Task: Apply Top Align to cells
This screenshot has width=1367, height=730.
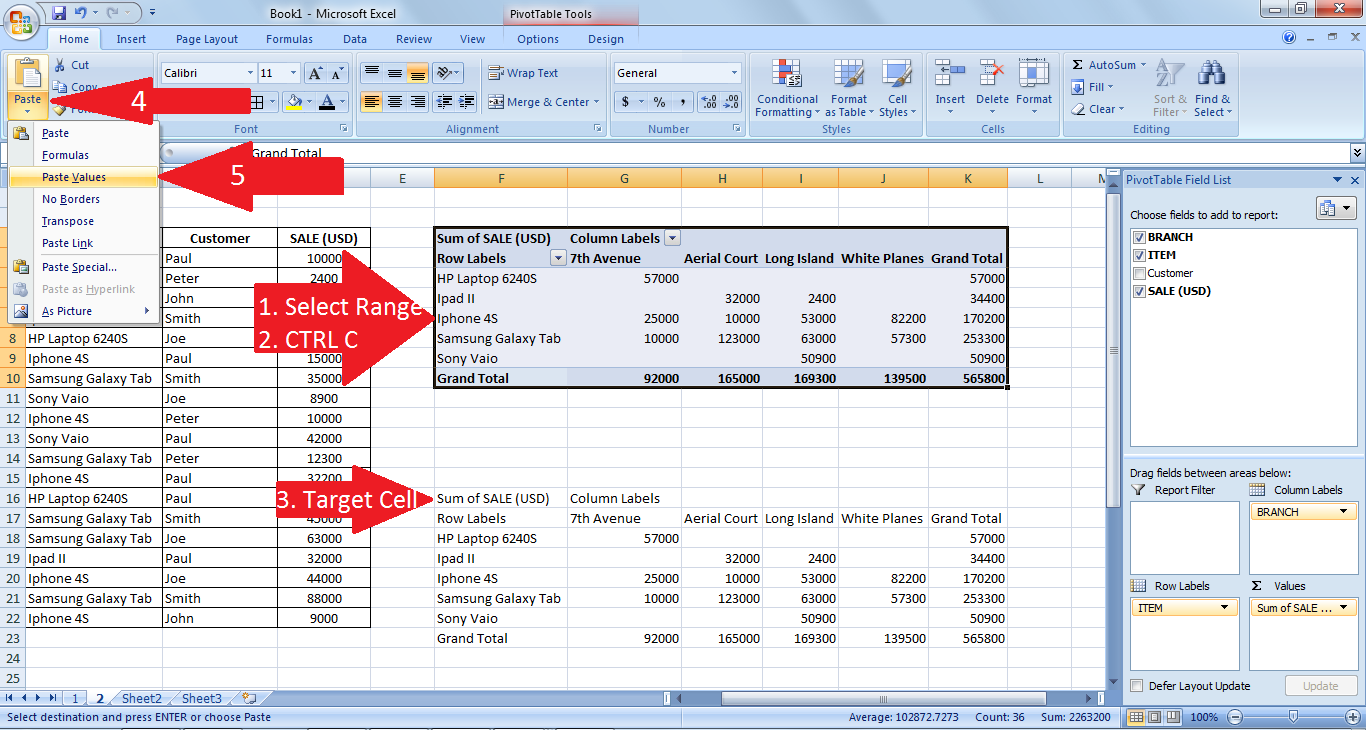Action: [371, 73]
